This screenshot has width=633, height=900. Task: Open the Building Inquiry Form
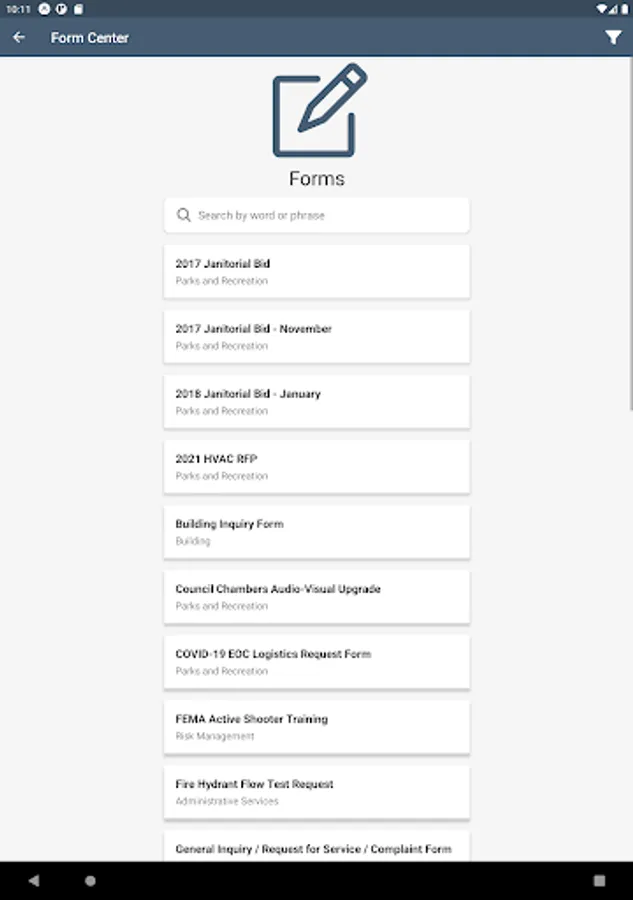pos(316,531)
